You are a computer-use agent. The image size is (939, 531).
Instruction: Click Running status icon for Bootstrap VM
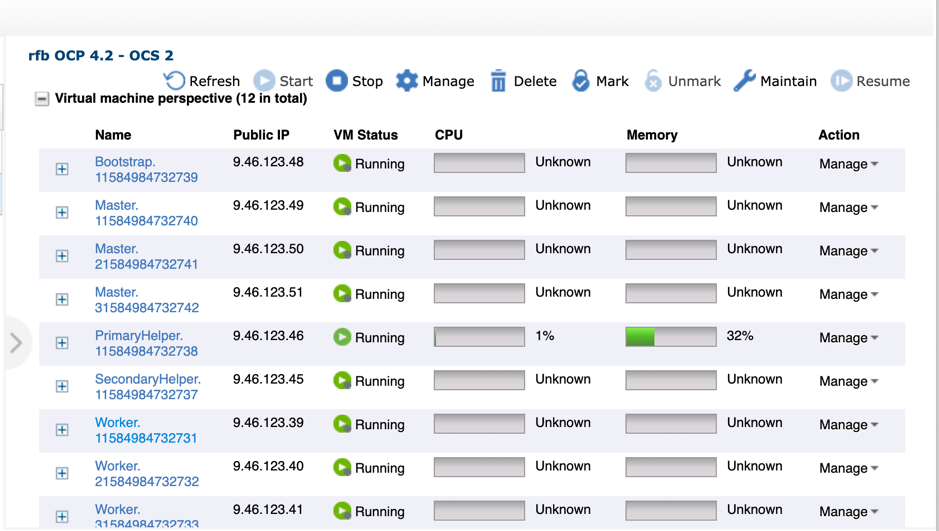(342, 163)
